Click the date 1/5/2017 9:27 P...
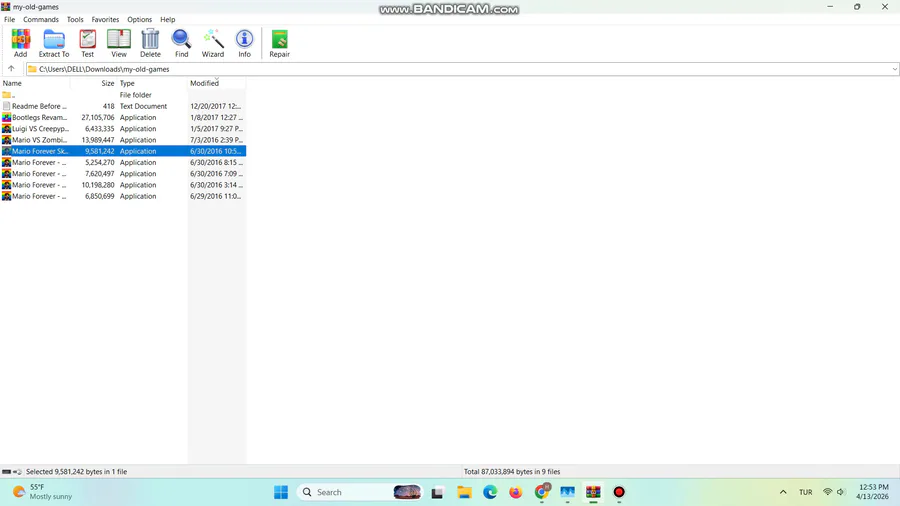This screenshot has width=900, height=506. point(216,129)
